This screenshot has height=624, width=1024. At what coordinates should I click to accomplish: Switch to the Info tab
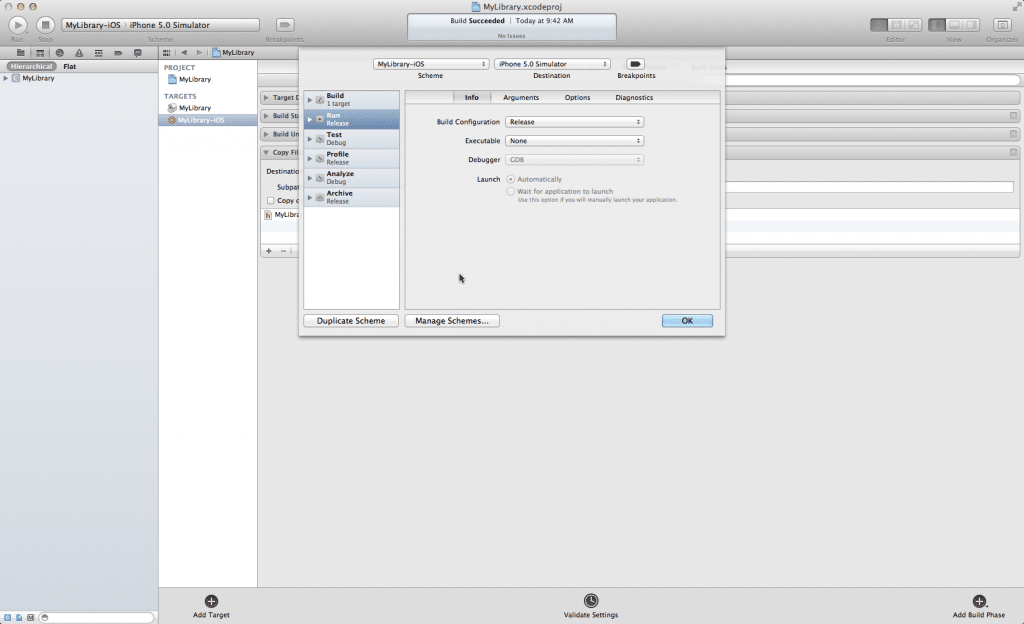tap(472, 97)
